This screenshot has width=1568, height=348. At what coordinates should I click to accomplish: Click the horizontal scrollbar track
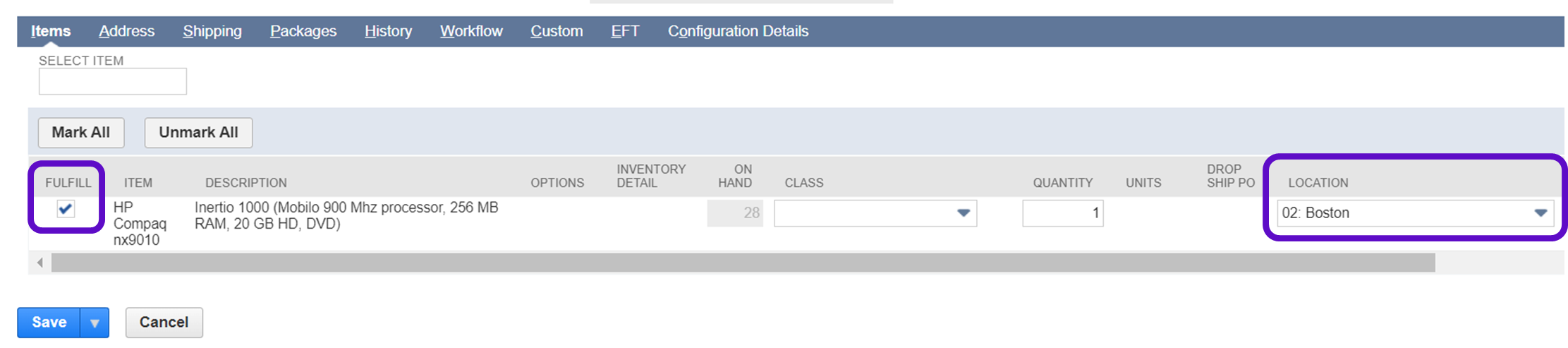tap(742, 263)
